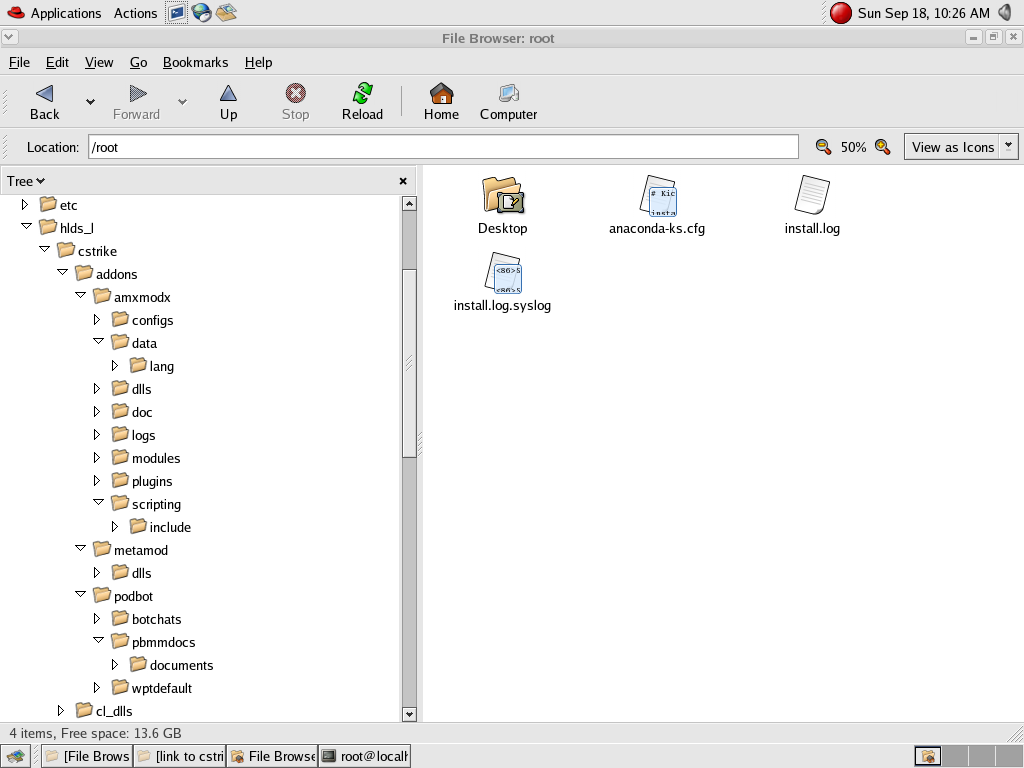The image size is (1024, 768).
Task: Select the logs folder in tree
Action: 134,435
